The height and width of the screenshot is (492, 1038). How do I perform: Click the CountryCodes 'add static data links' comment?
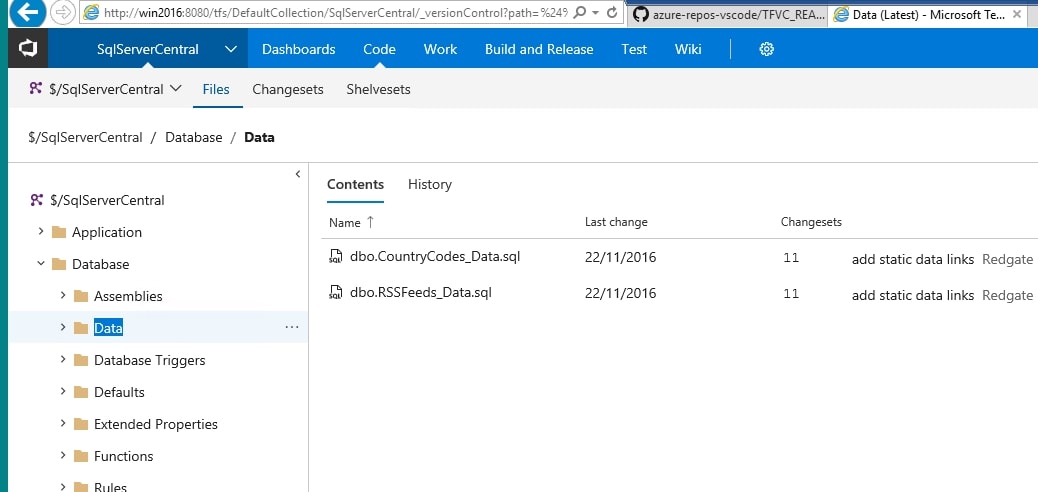coord(913,259)
